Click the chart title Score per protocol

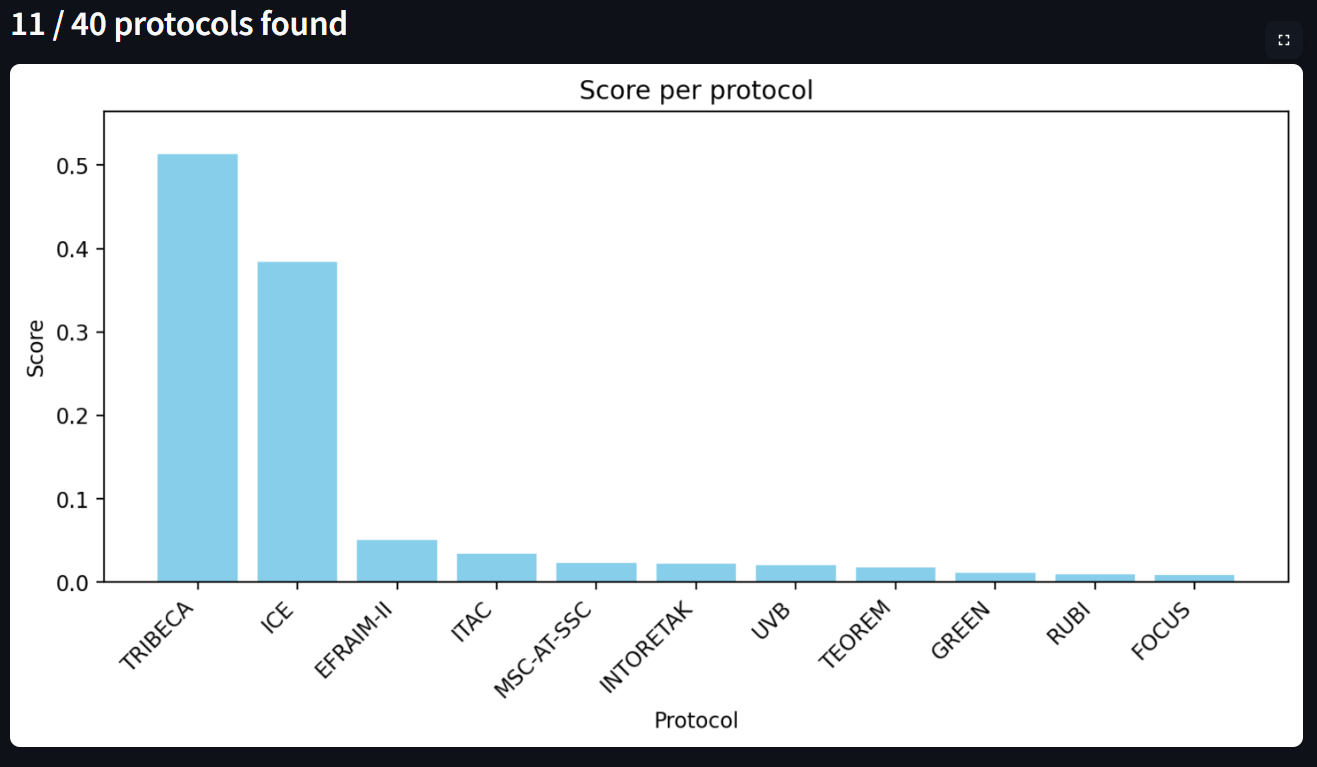pos(696,90)
